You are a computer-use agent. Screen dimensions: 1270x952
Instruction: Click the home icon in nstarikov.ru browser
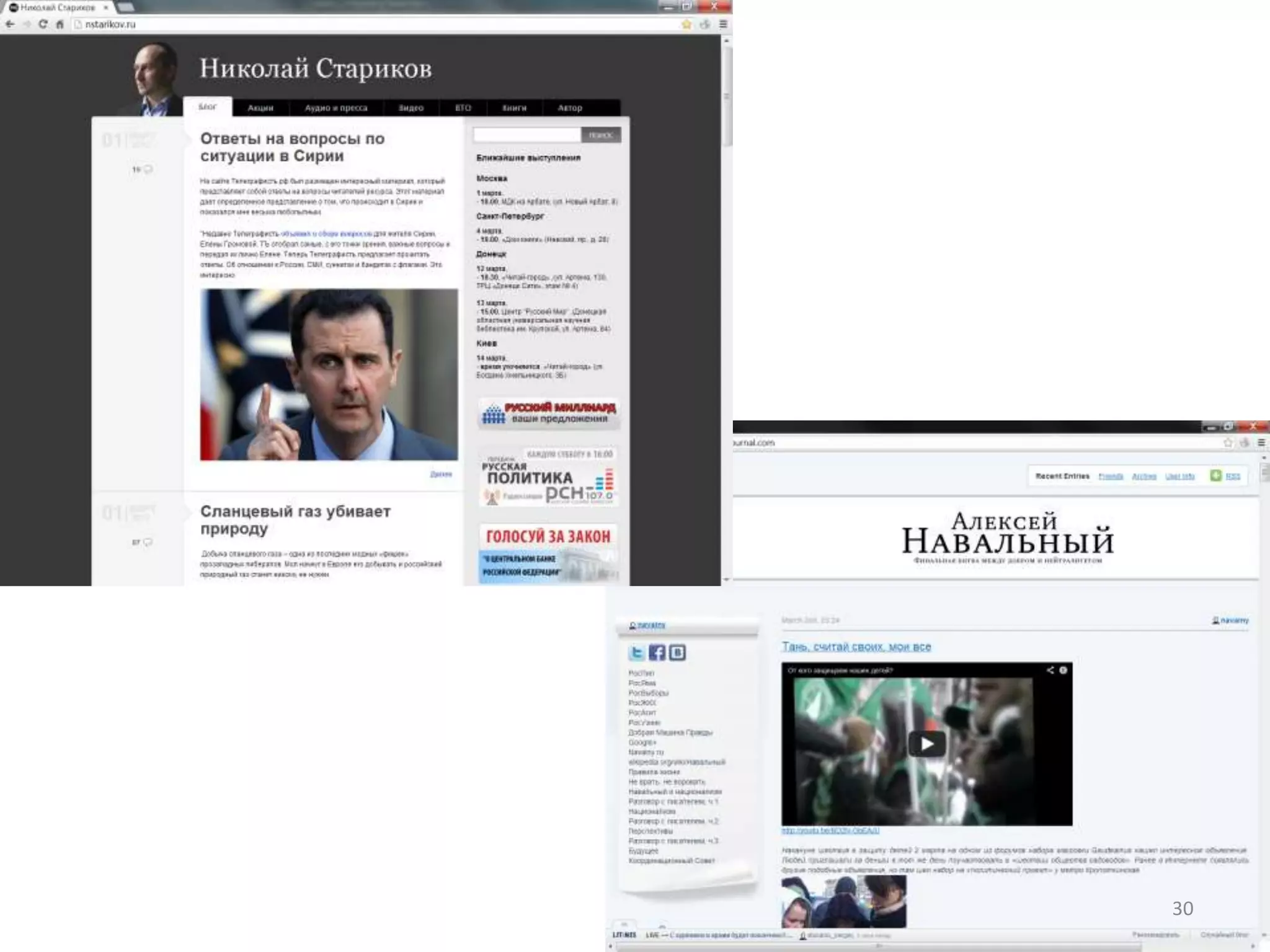click(x=60, y=24)
